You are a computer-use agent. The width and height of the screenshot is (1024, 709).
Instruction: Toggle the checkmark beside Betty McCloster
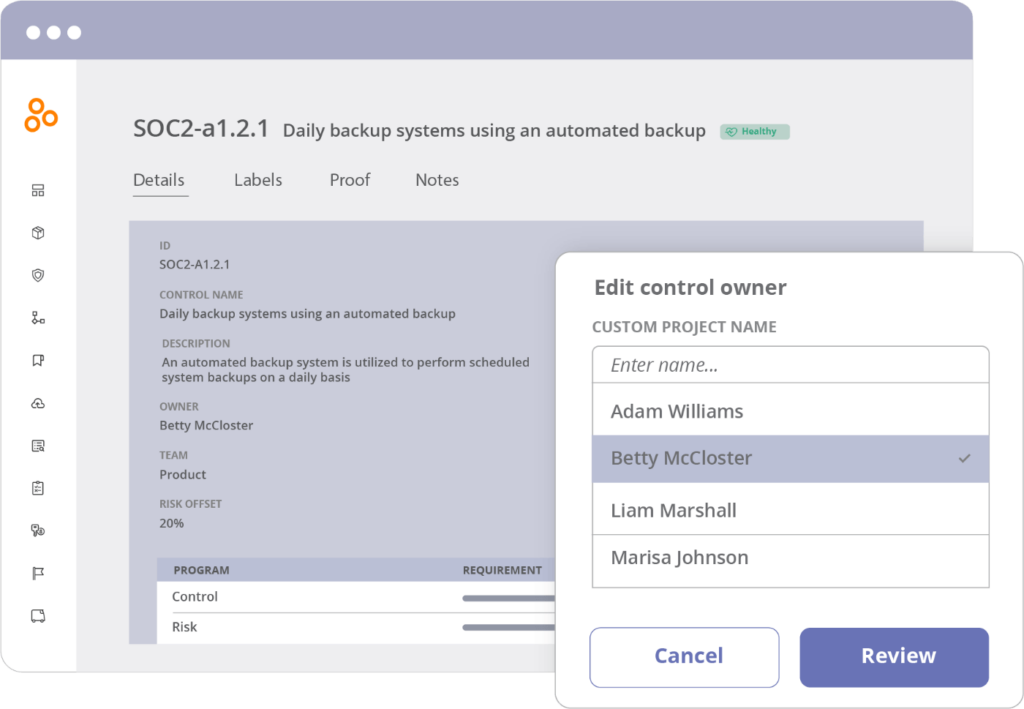pyautogui.click(x=964, y=458)
